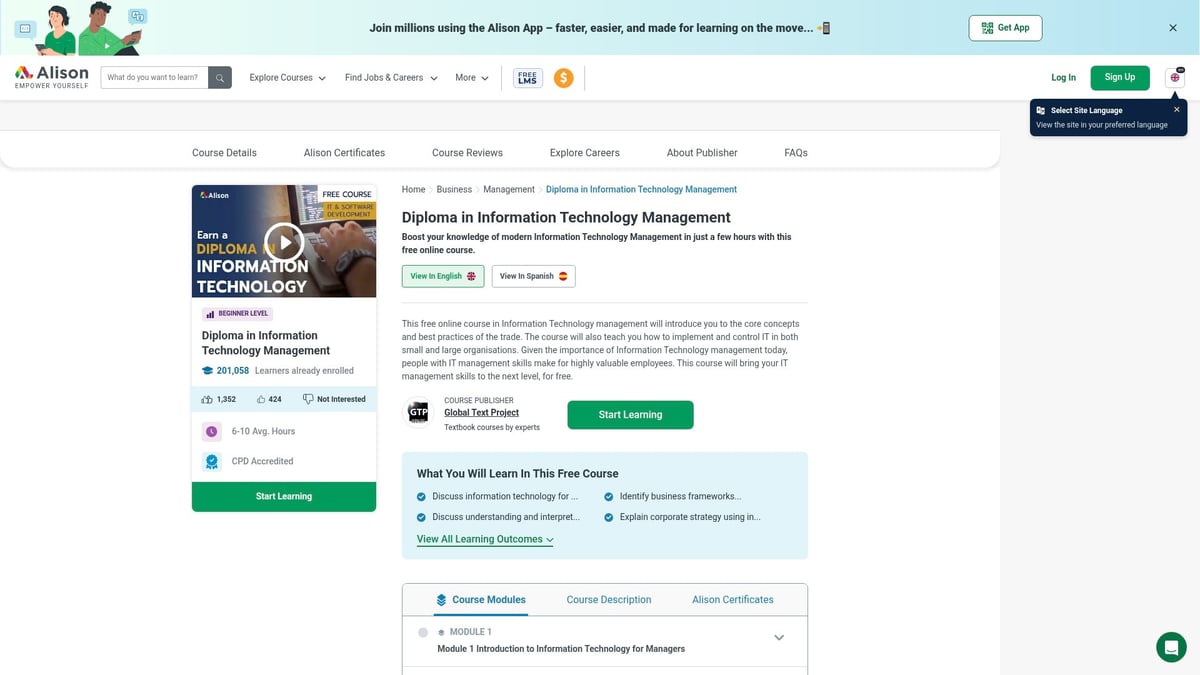Click the Module 1 status circle

pos(423,632)
